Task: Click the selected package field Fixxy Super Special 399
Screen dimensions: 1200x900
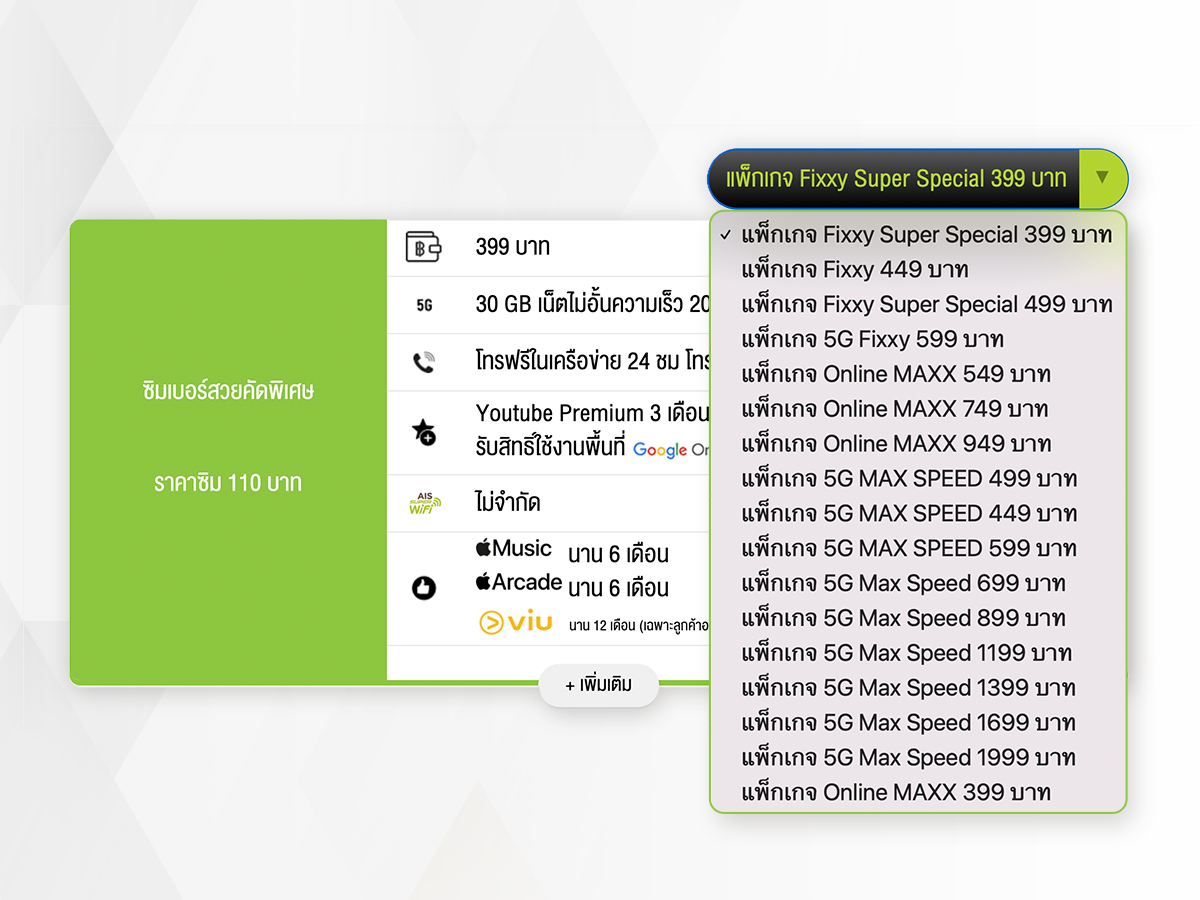Action: click(894, 179)
